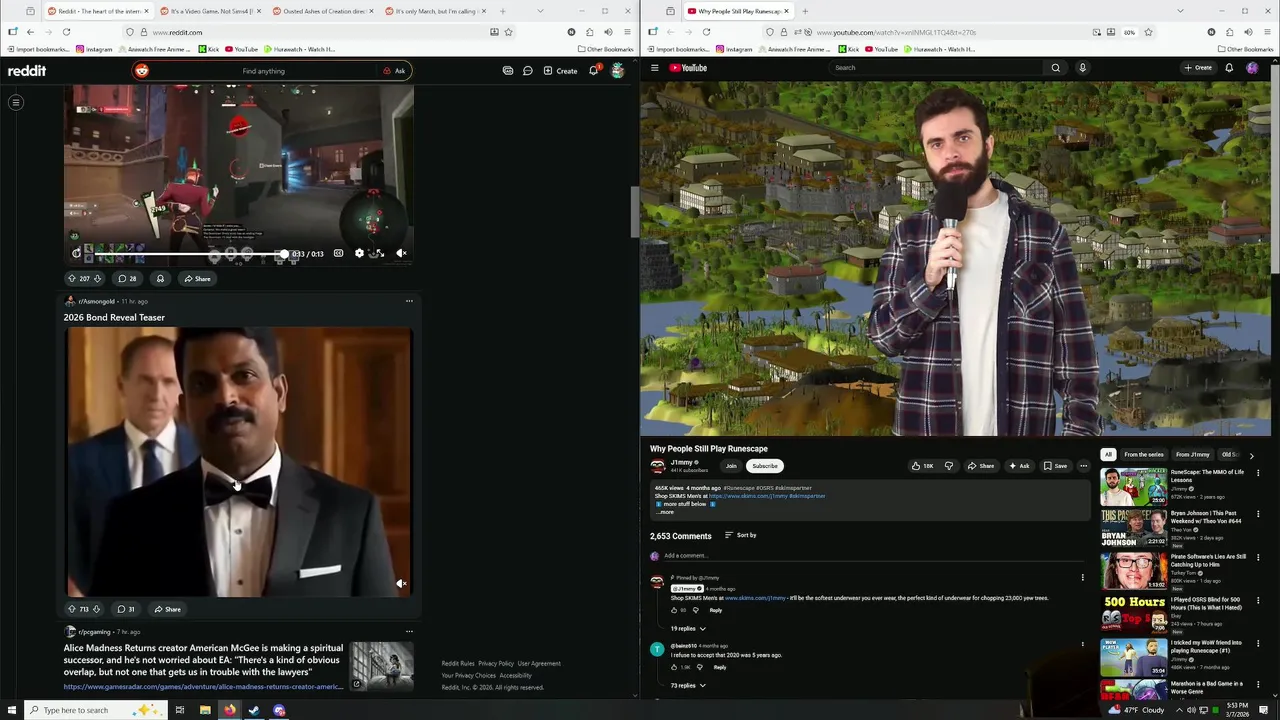Viewport: 1280px width, 720px height.
Task: Focus the YouTube search box
Action: (x=935, y=68)
